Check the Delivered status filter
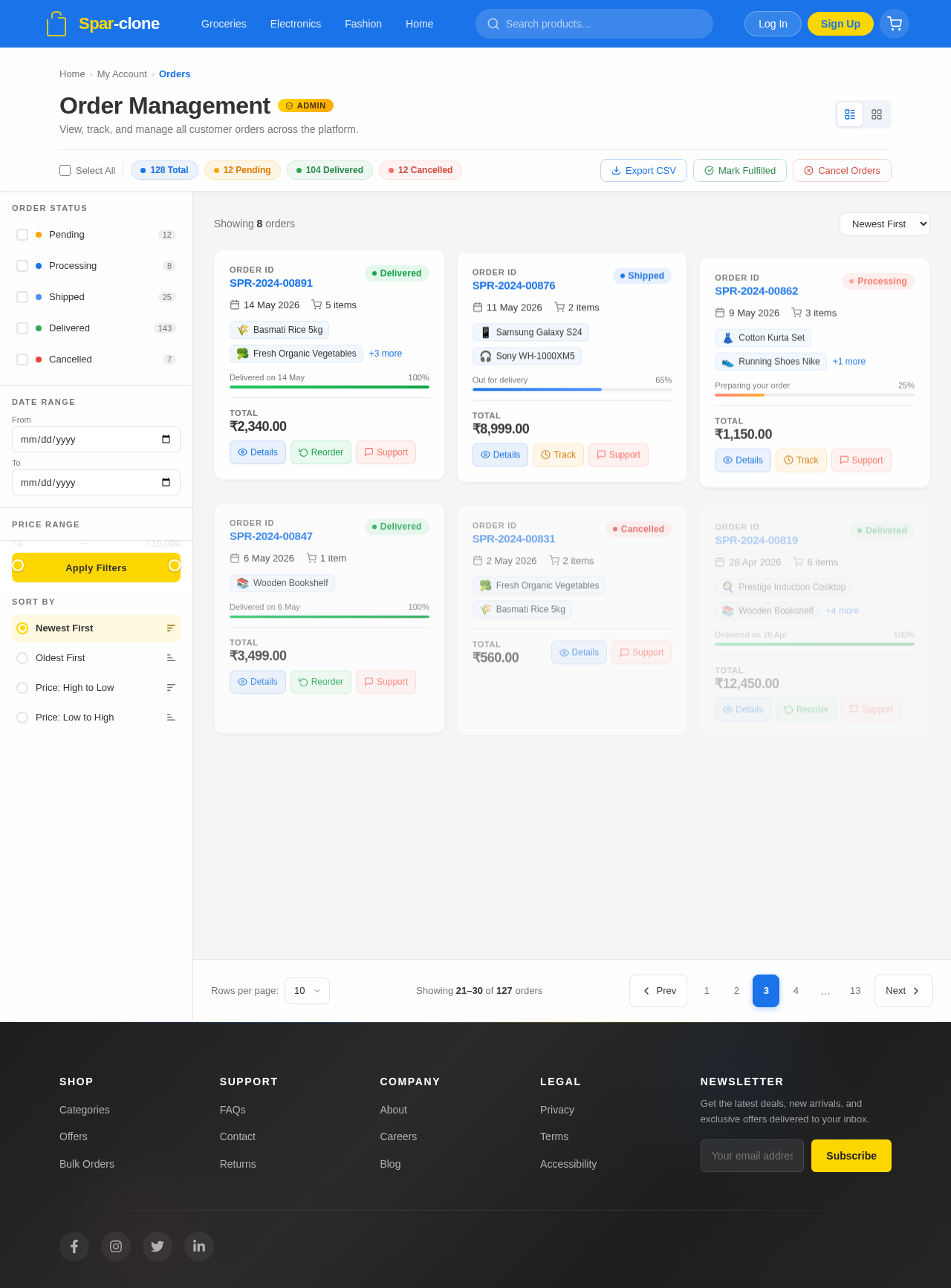Image resolution: width=951 pixels, height=1288 pixels. pos(22,328)
